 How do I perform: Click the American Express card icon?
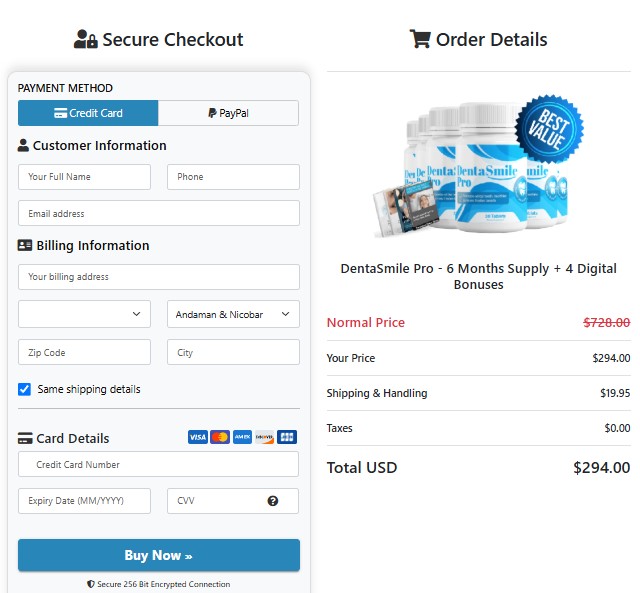pyautogui.click(x=242, y=437)
